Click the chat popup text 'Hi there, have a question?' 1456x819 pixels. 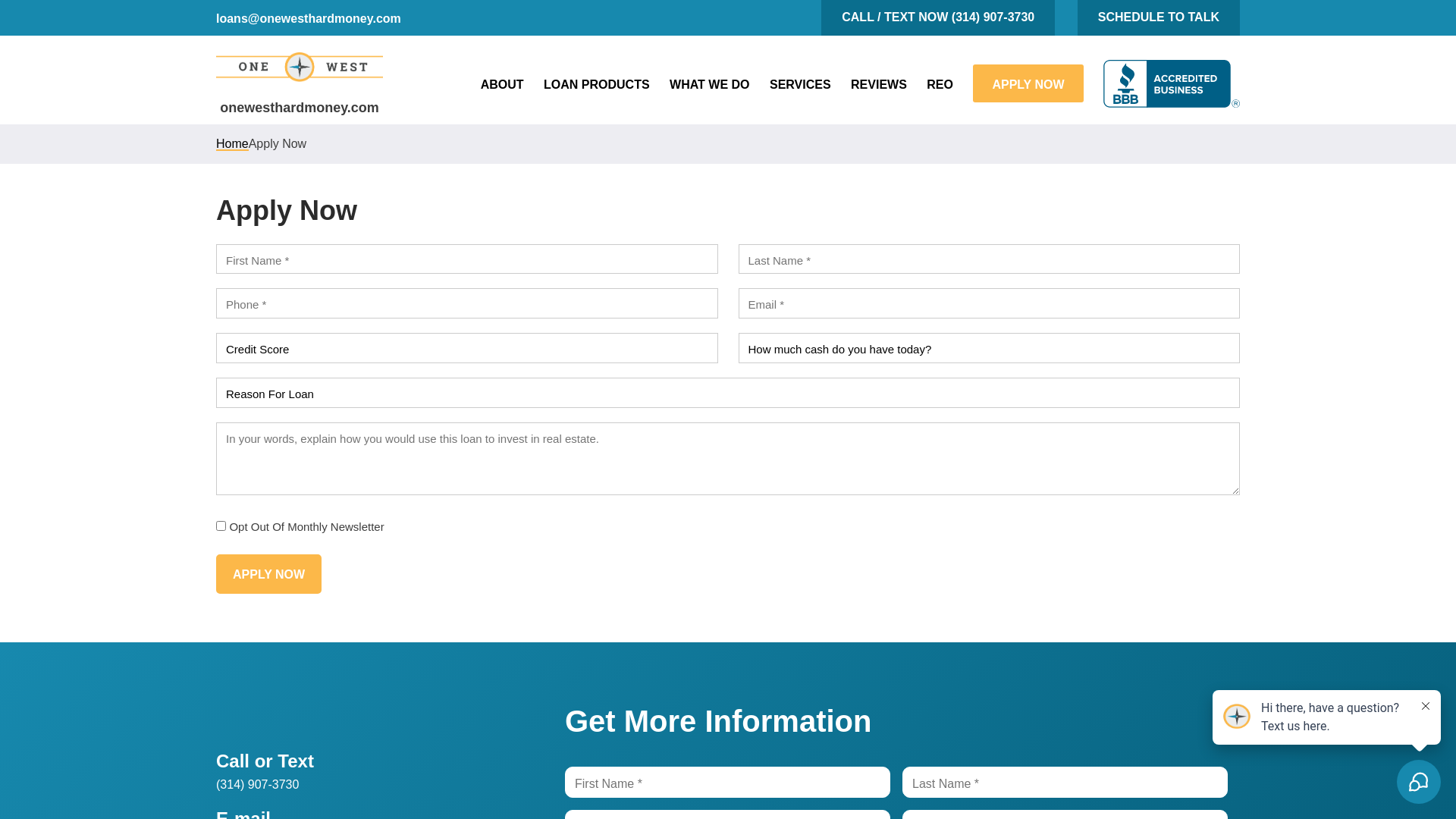tap(1329, 708)
